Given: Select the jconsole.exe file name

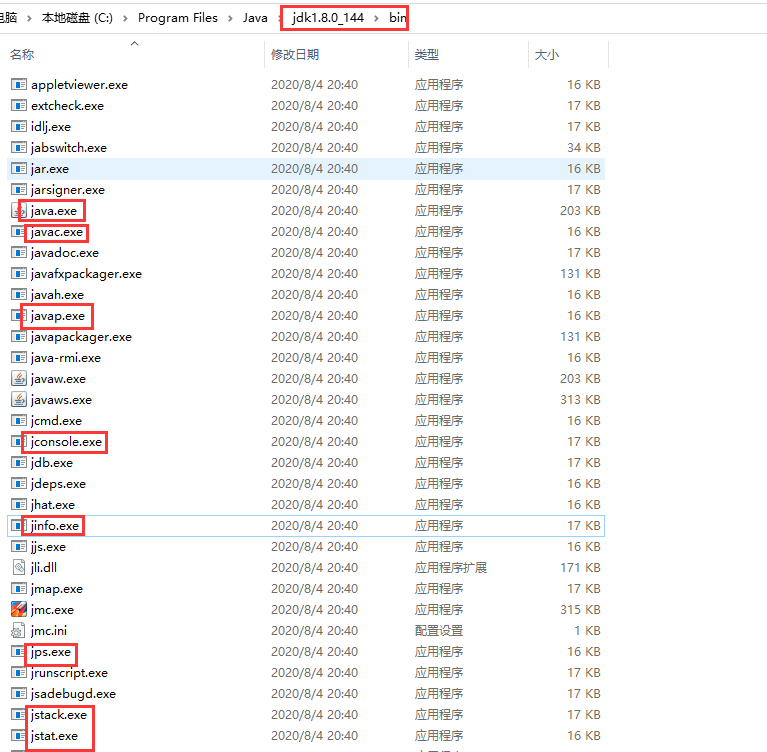Looking at the screenshot, I should point(66,442).
